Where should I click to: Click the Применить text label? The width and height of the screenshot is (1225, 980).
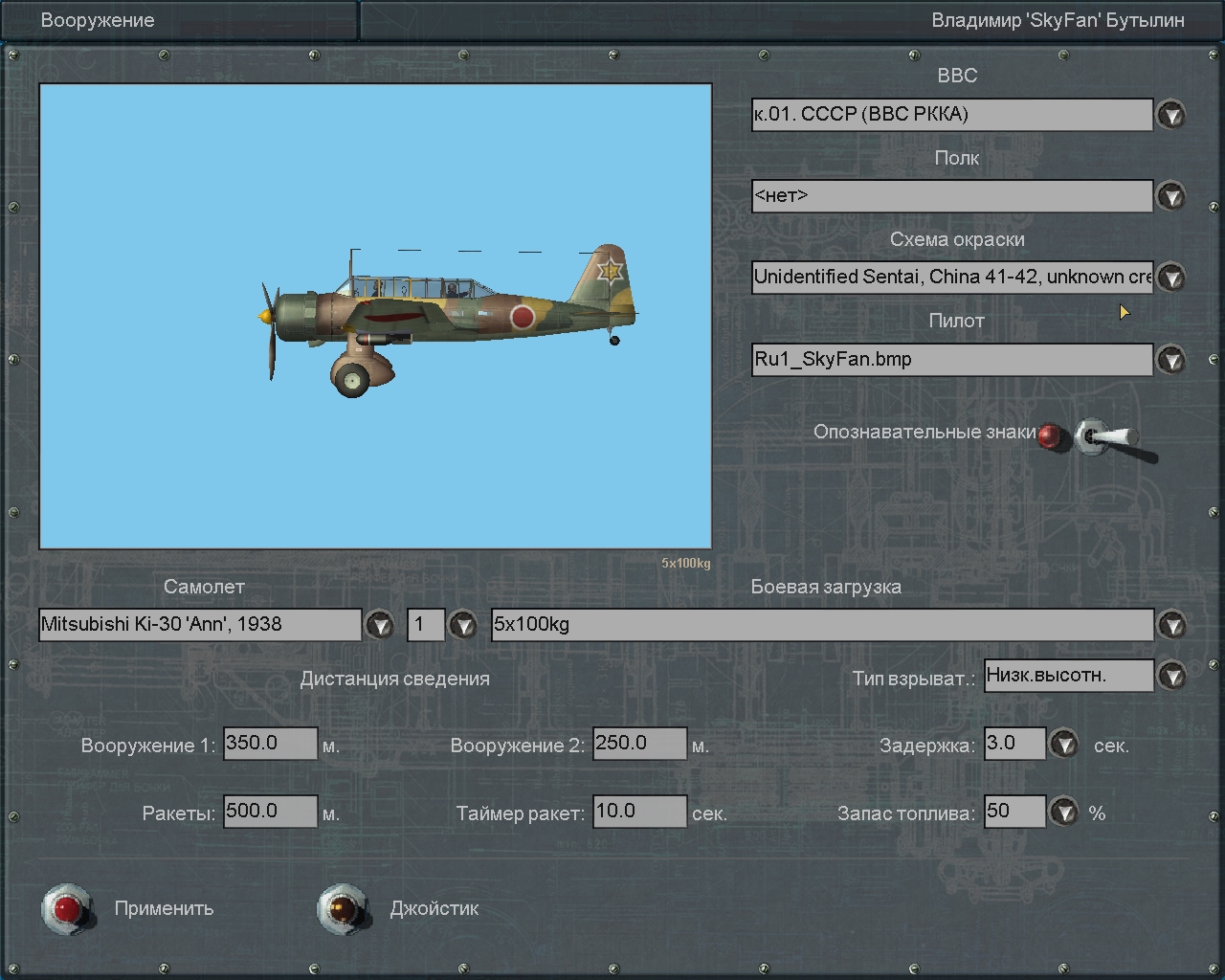pos(164,908)
